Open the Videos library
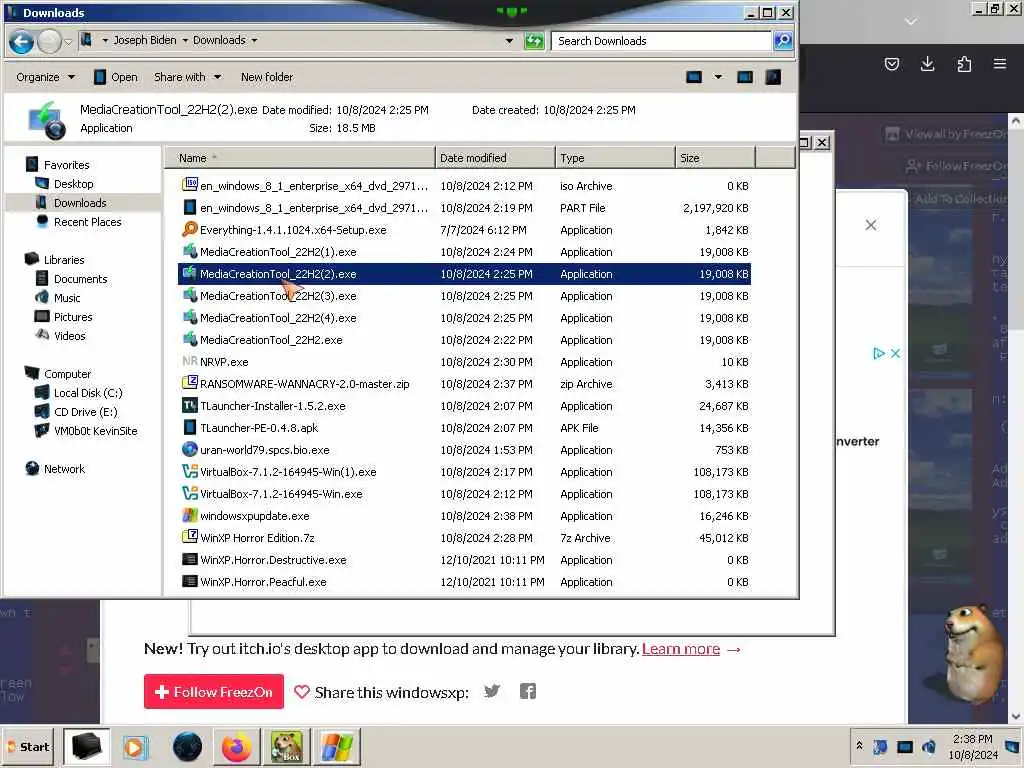The height and width of the screenshot is (768, 1024). (69, 336)
